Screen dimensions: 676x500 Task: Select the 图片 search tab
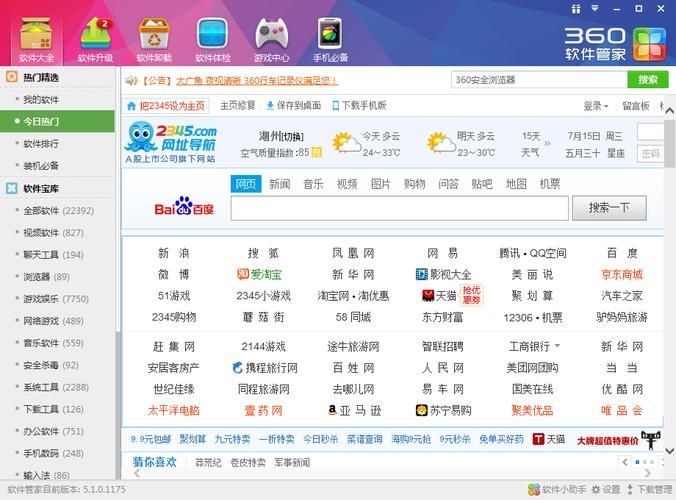[x=381, y=184]
